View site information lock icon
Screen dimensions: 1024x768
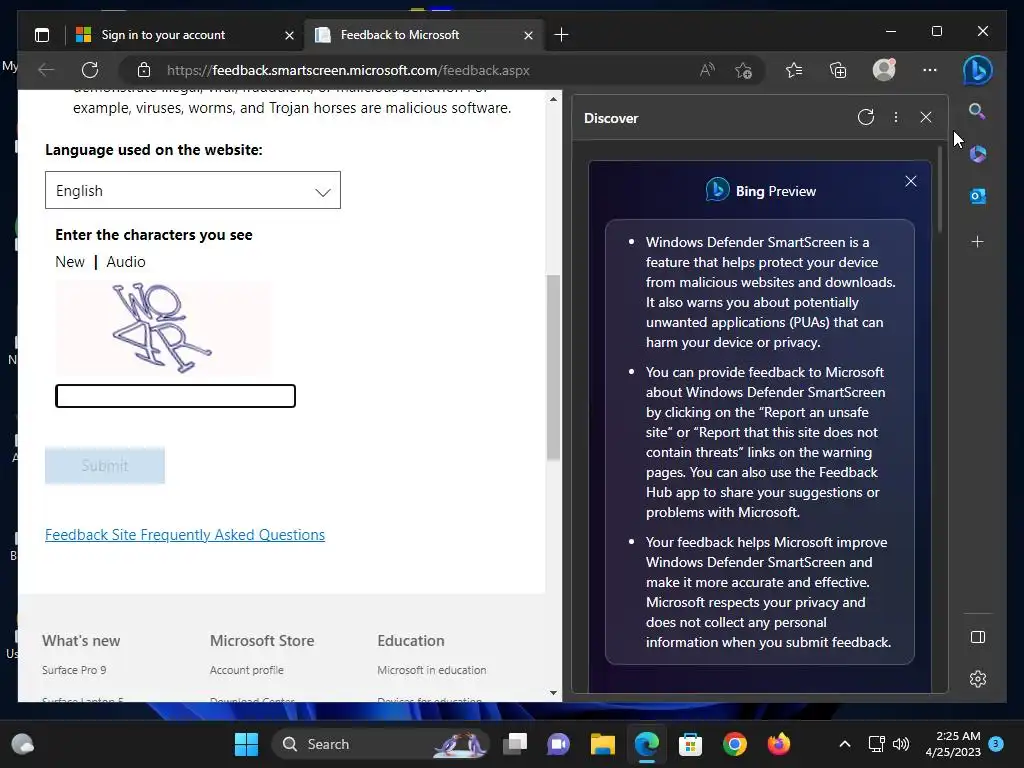point(144,70)
